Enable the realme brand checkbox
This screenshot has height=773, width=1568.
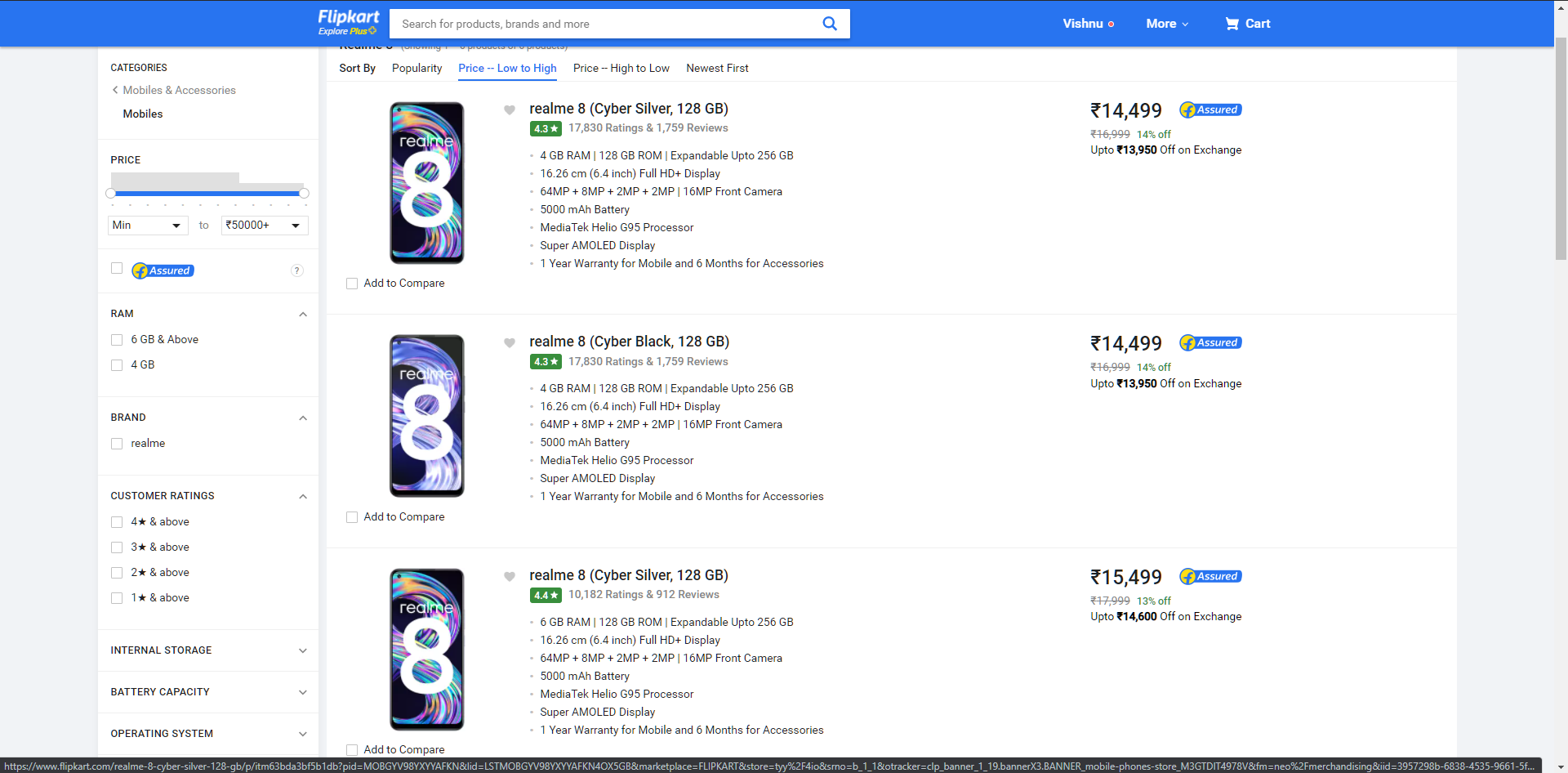[x=117, y=444]
